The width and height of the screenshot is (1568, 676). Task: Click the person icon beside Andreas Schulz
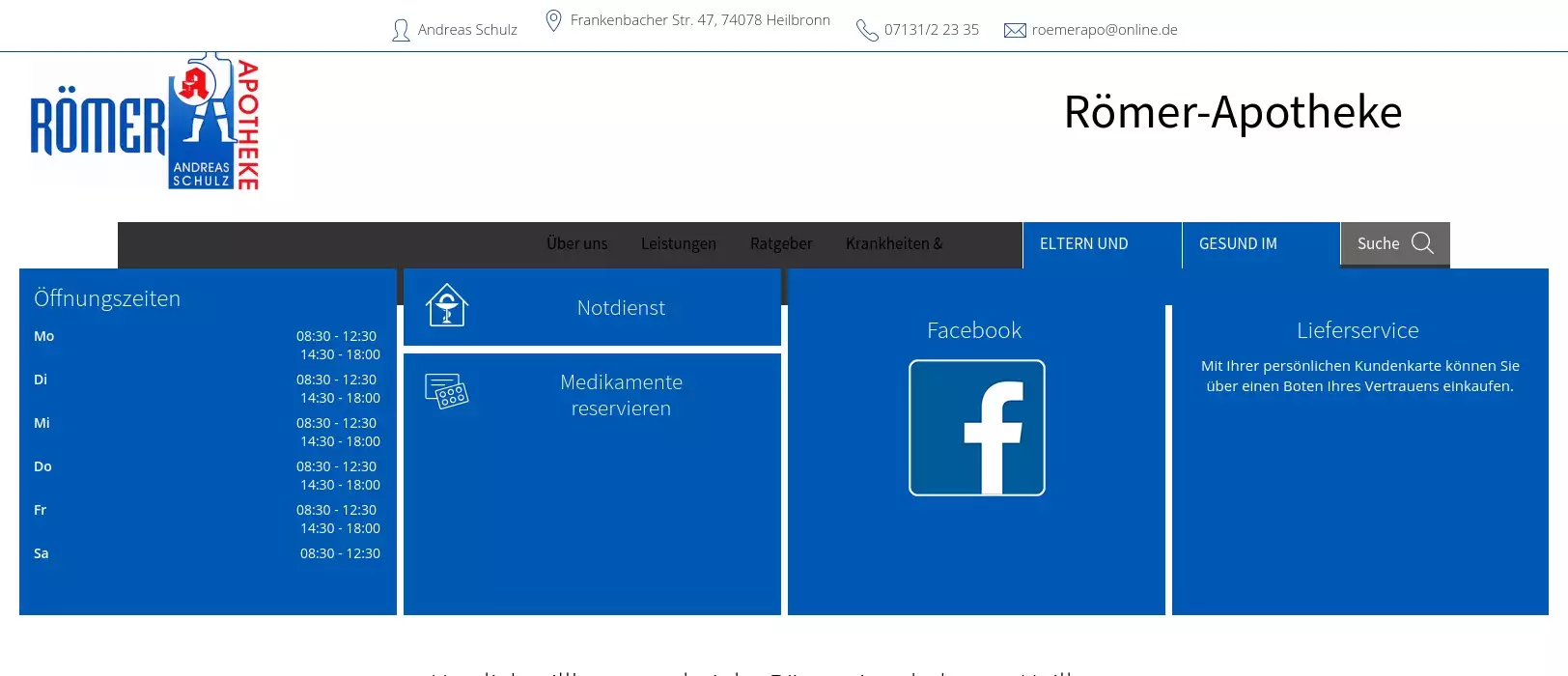pos(401,31)
